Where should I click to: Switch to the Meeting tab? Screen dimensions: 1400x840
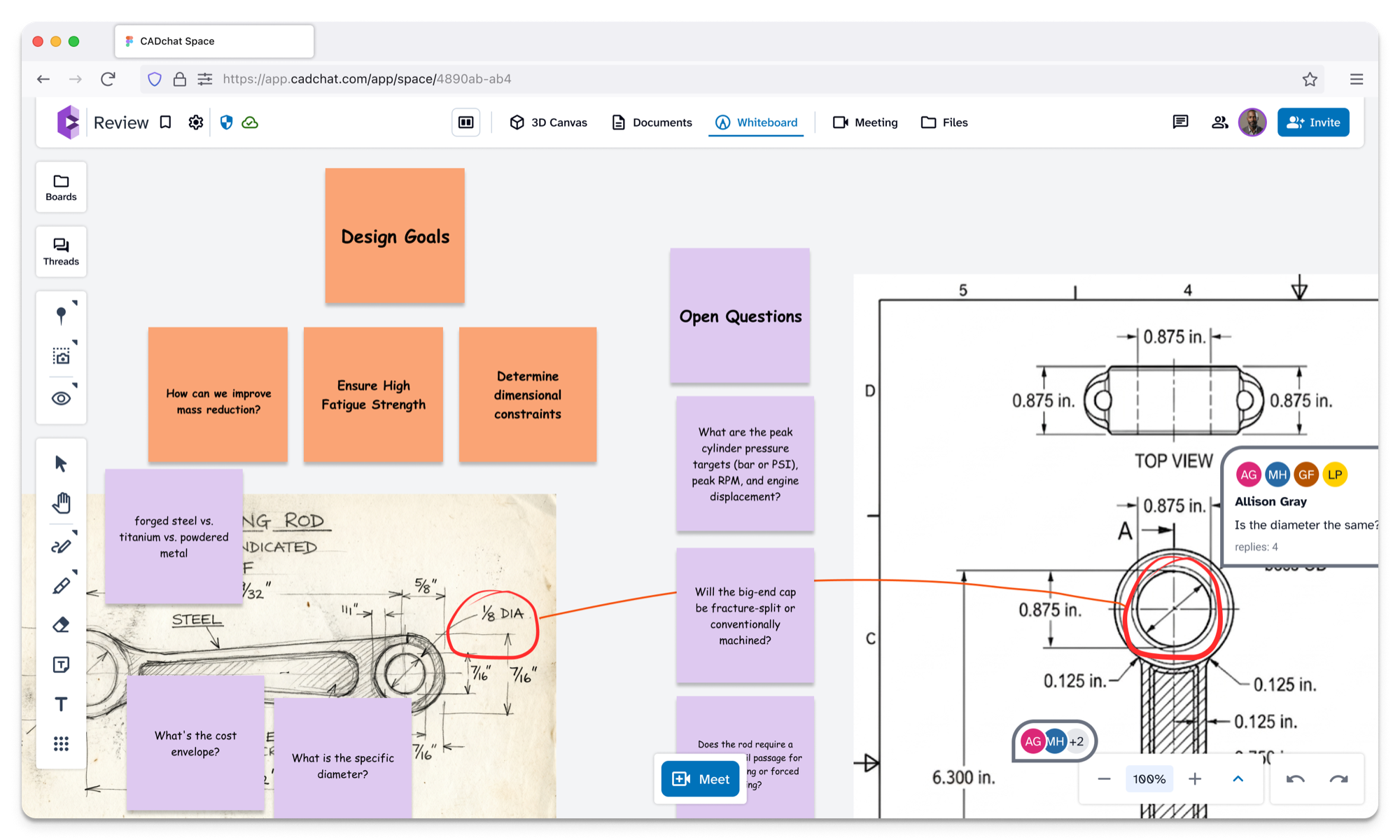pos(865,122)
